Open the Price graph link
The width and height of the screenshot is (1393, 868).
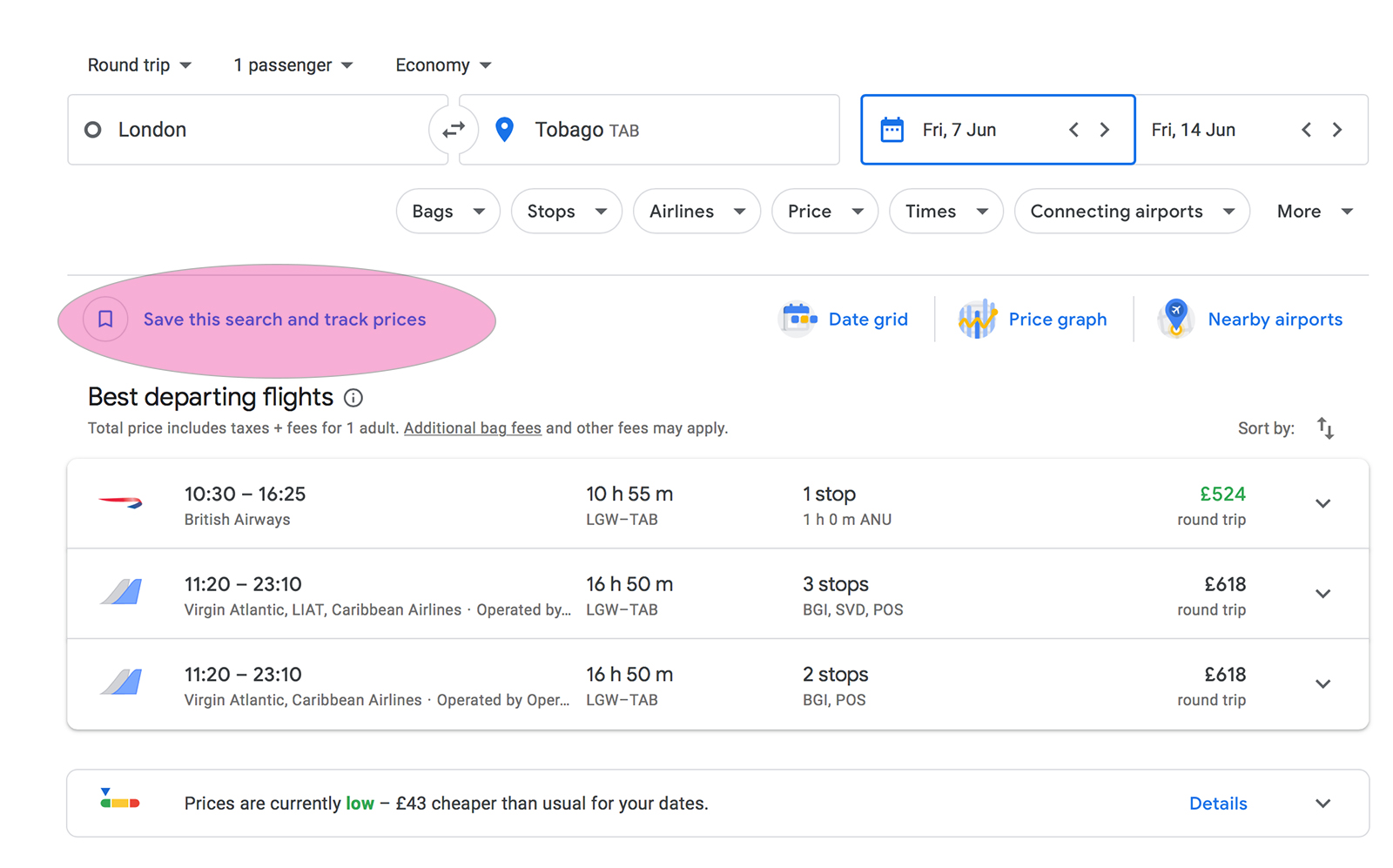pyautogui.click(x=1058, y=320)
